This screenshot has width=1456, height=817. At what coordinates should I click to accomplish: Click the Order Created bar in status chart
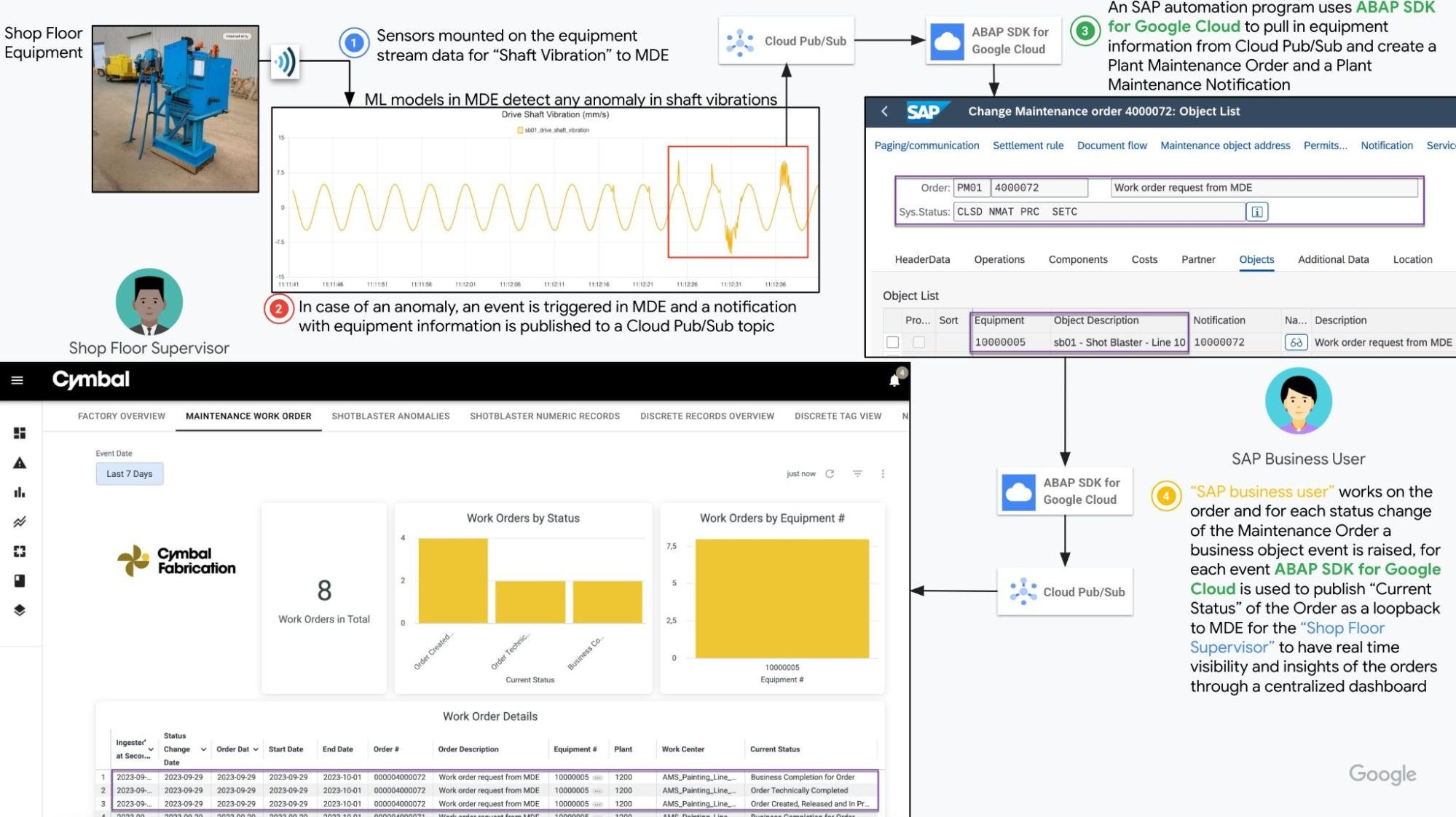(453, 580)
